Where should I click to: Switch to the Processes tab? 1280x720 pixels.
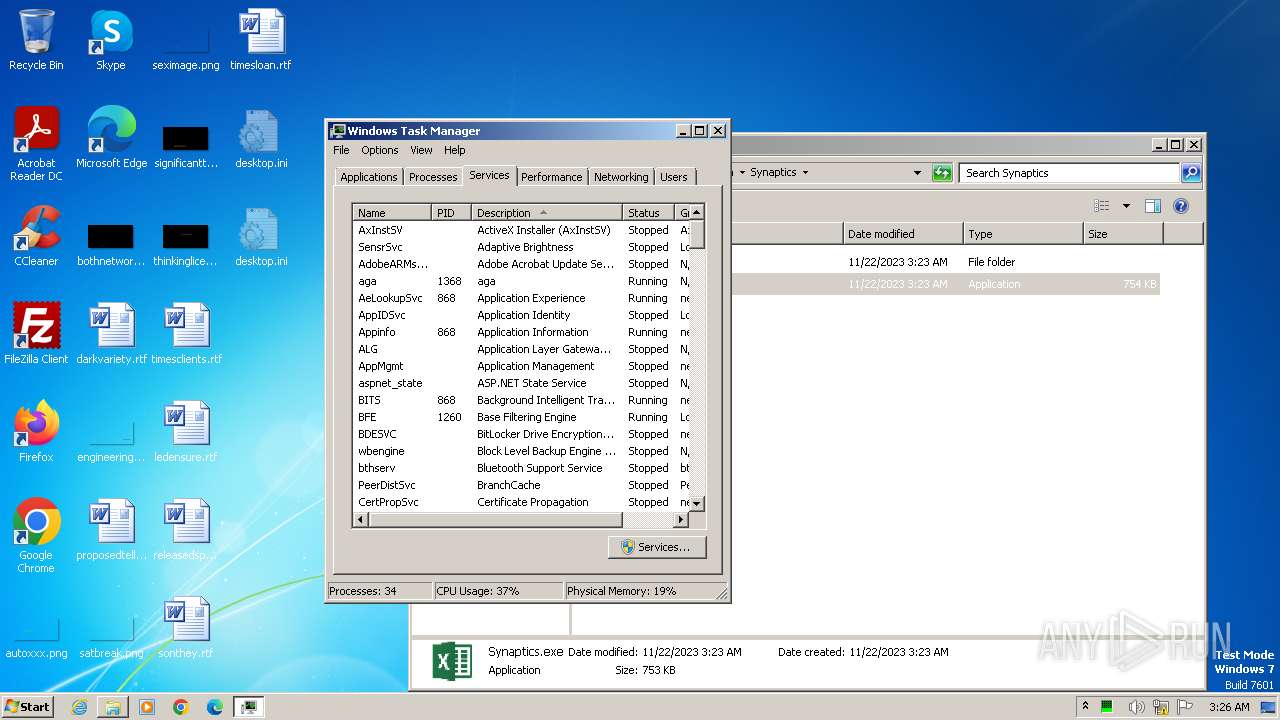pyautogui.click(x=433, y=177)
